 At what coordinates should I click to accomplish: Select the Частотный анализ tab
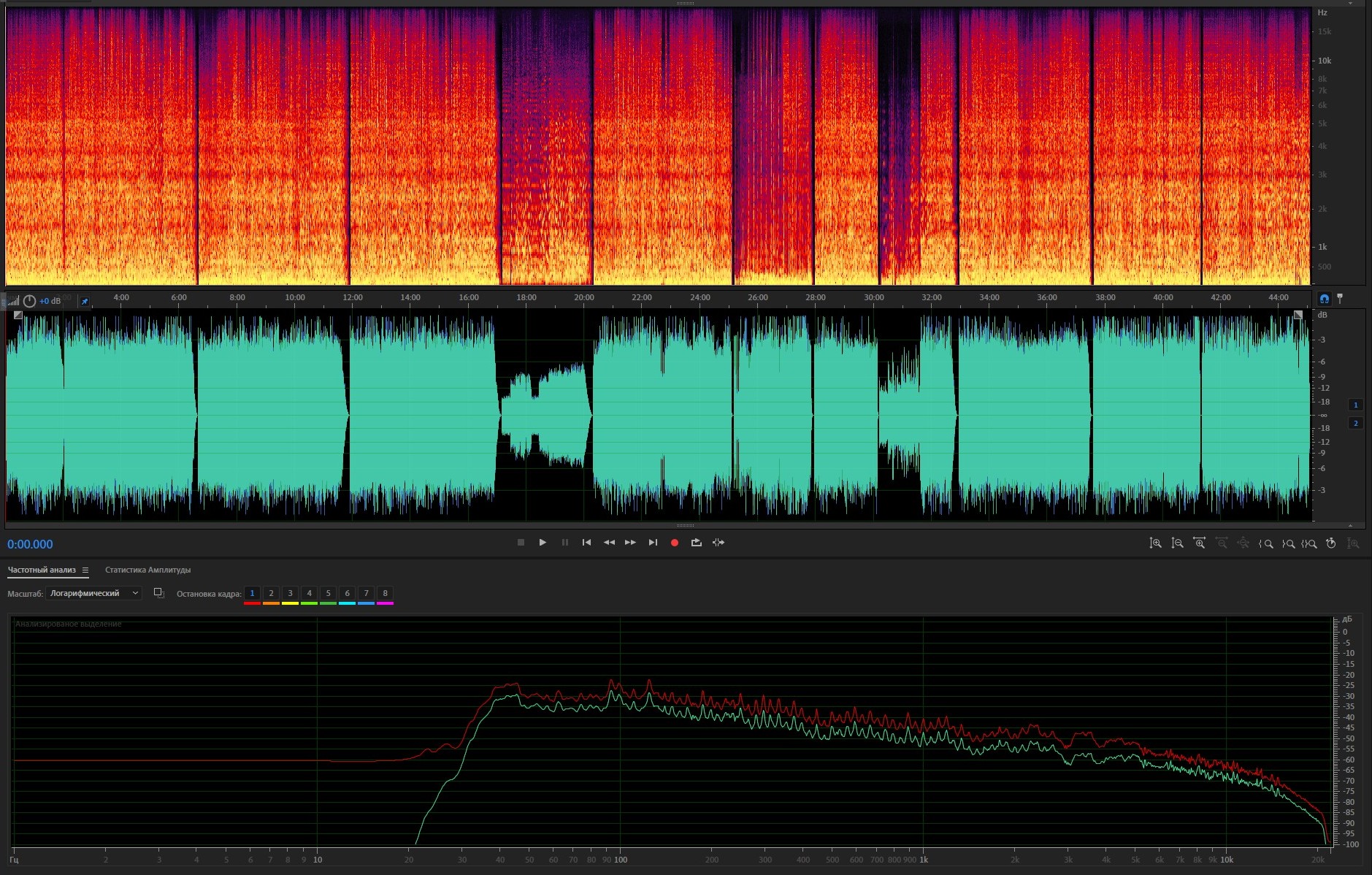coord(42,570)
